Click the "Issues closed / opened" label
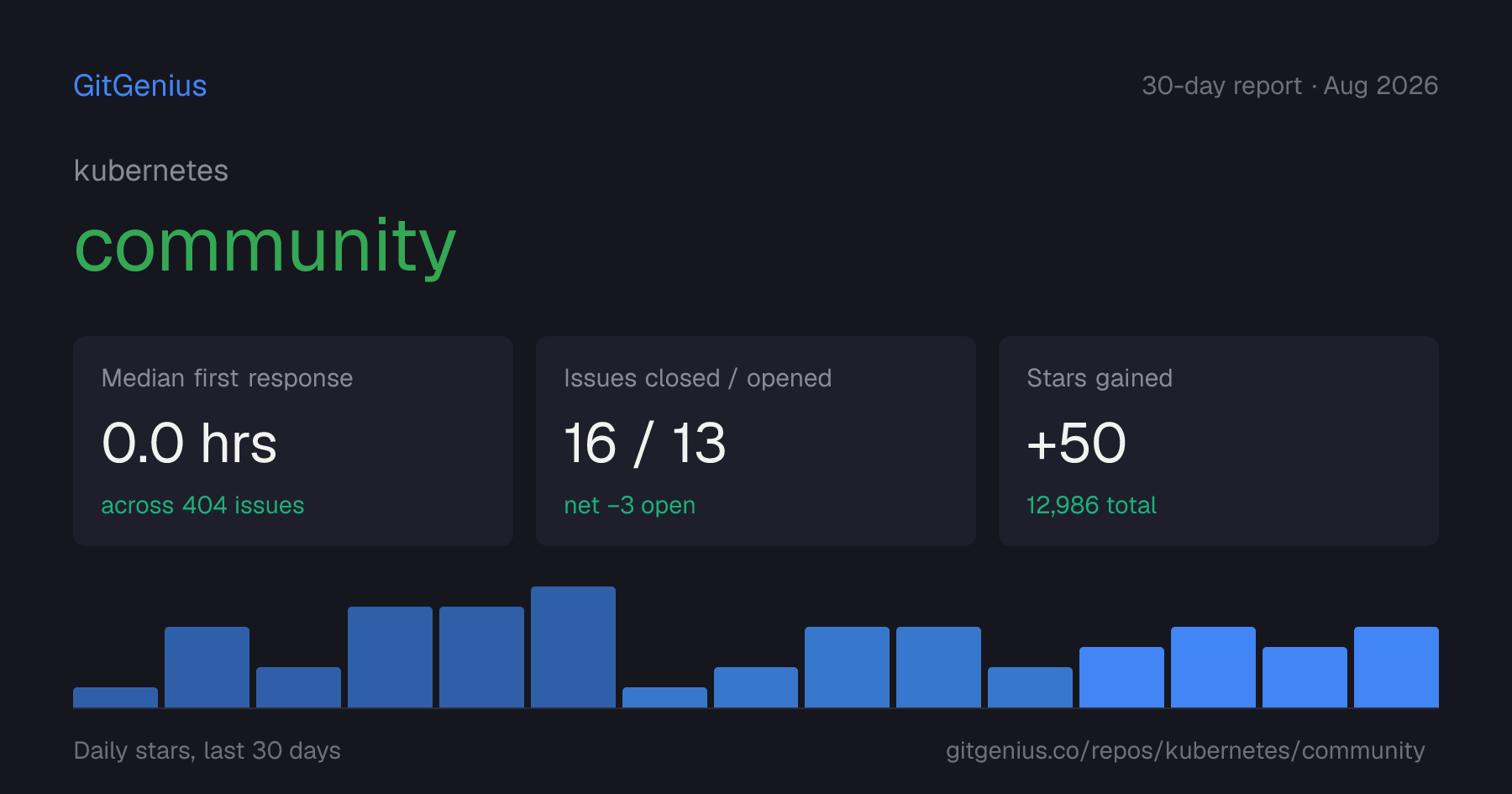The height and width of the screenshot is (794, 1512). pyautogui.click(x=698, y=378)
